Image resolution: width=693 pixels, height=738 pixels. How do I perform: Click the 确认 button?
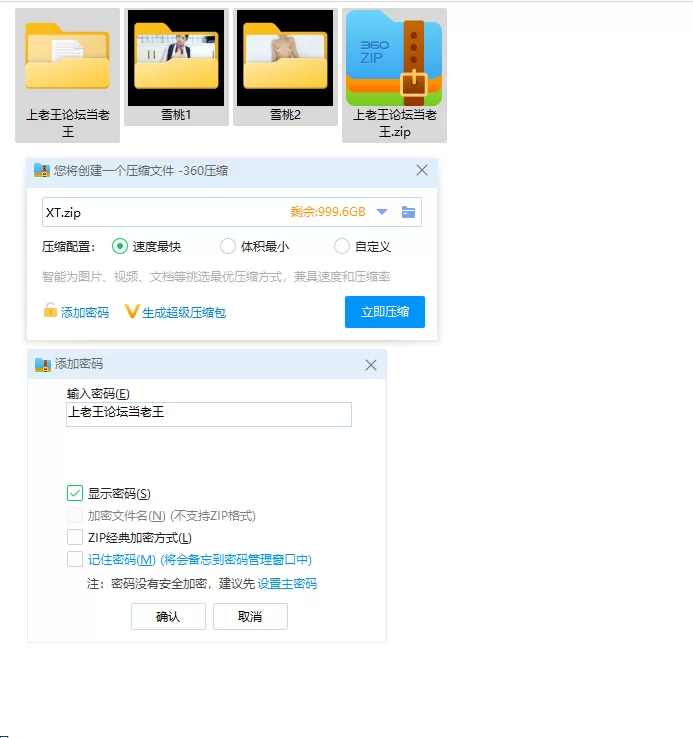pyautogui.click(x=168, y=617)
